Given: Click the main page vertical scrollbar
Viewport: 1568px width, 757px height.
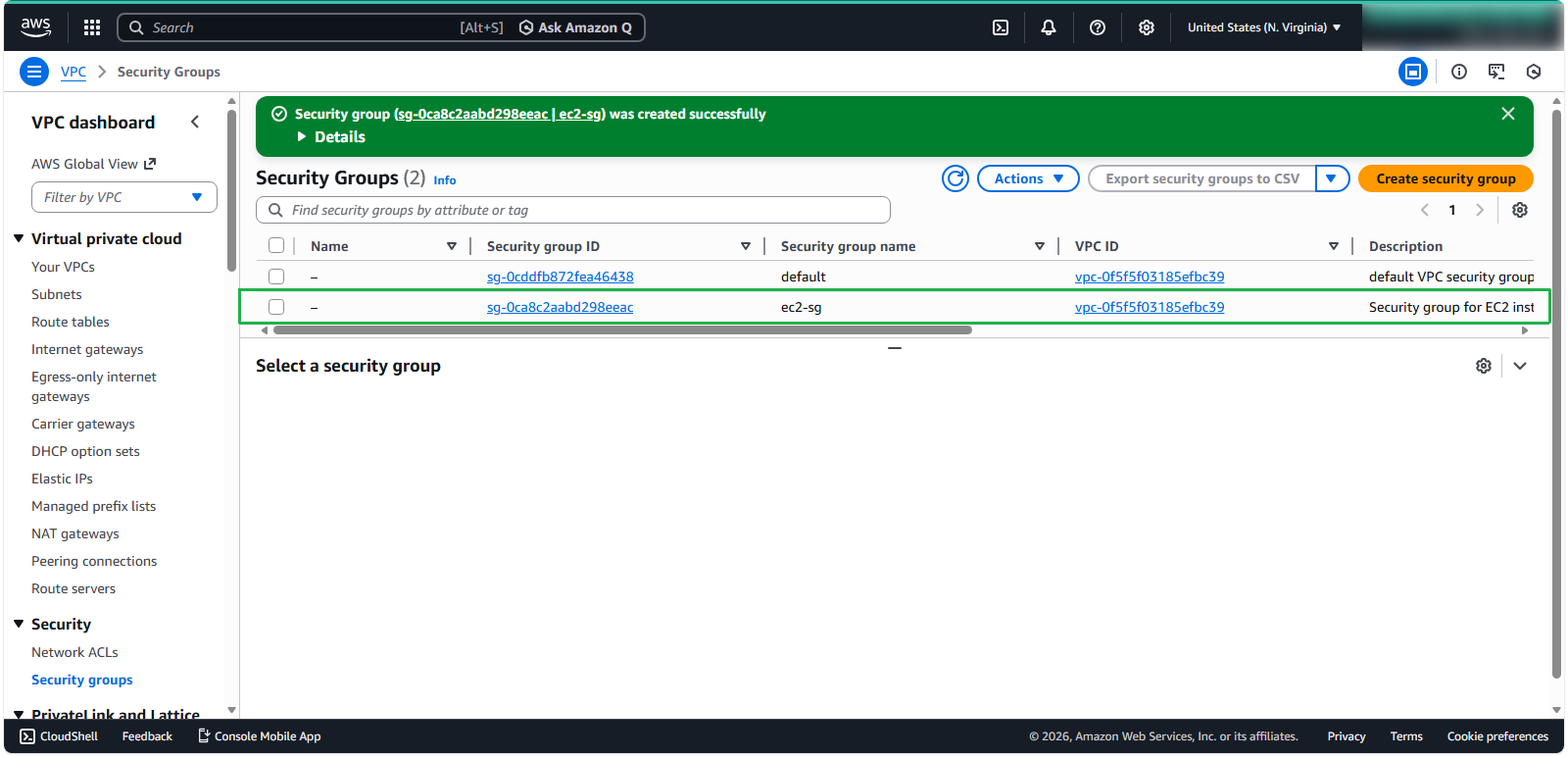Looking at the screenshot, I should pyautogui.click(x=1557, y=393).
